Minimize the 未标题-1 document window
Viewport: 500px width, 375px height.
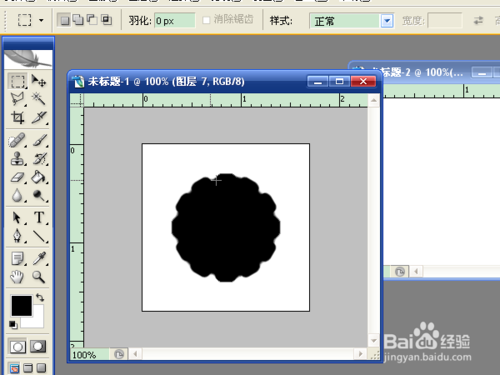[318, 81]
